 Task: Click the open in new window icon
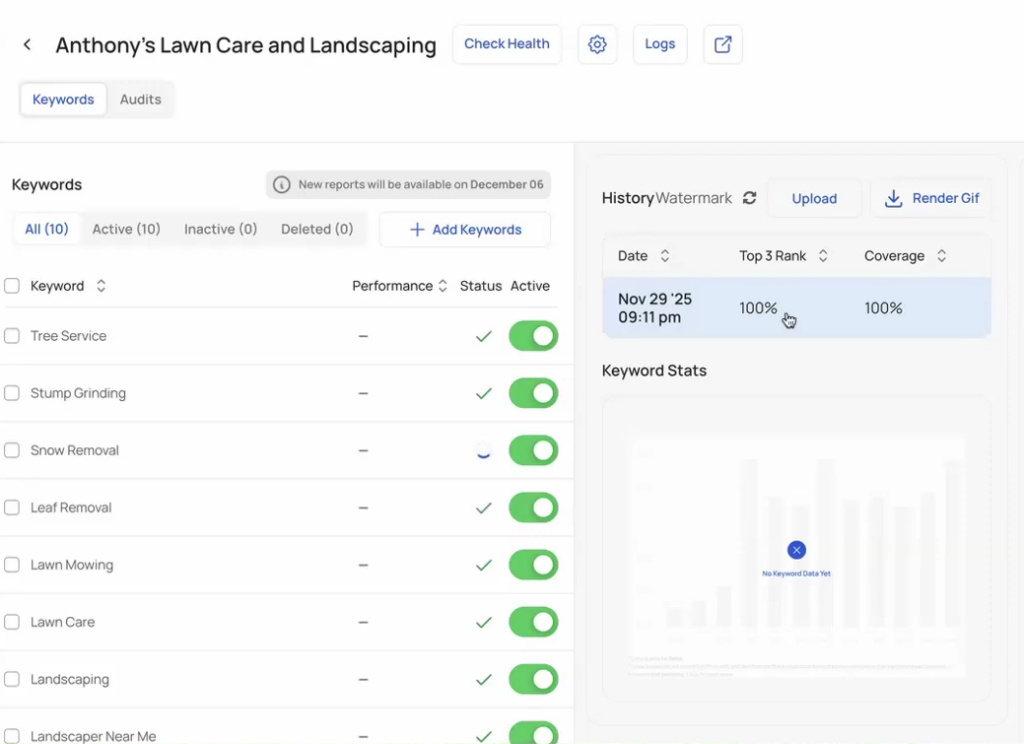(723, 45)
